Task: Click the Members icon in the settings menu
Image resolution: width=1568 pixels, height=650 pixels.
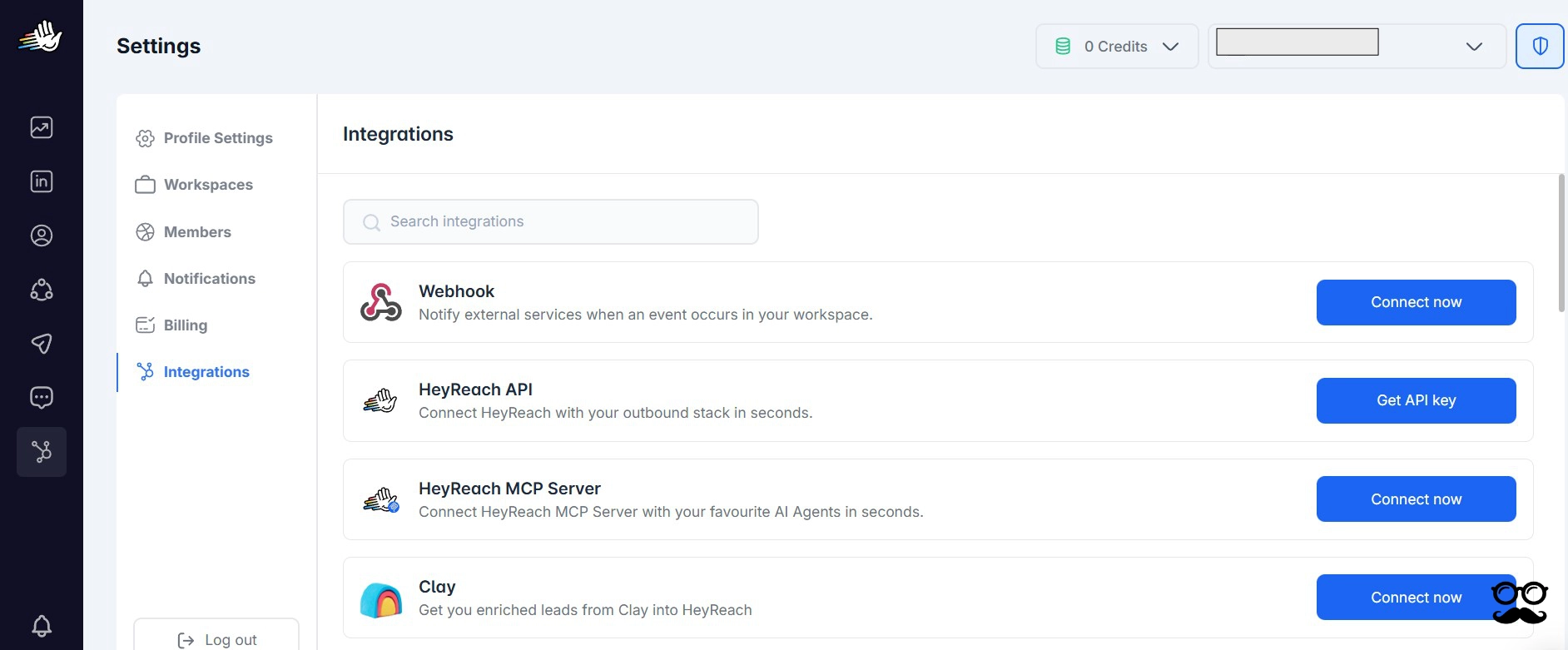Action: click(145, 232)
